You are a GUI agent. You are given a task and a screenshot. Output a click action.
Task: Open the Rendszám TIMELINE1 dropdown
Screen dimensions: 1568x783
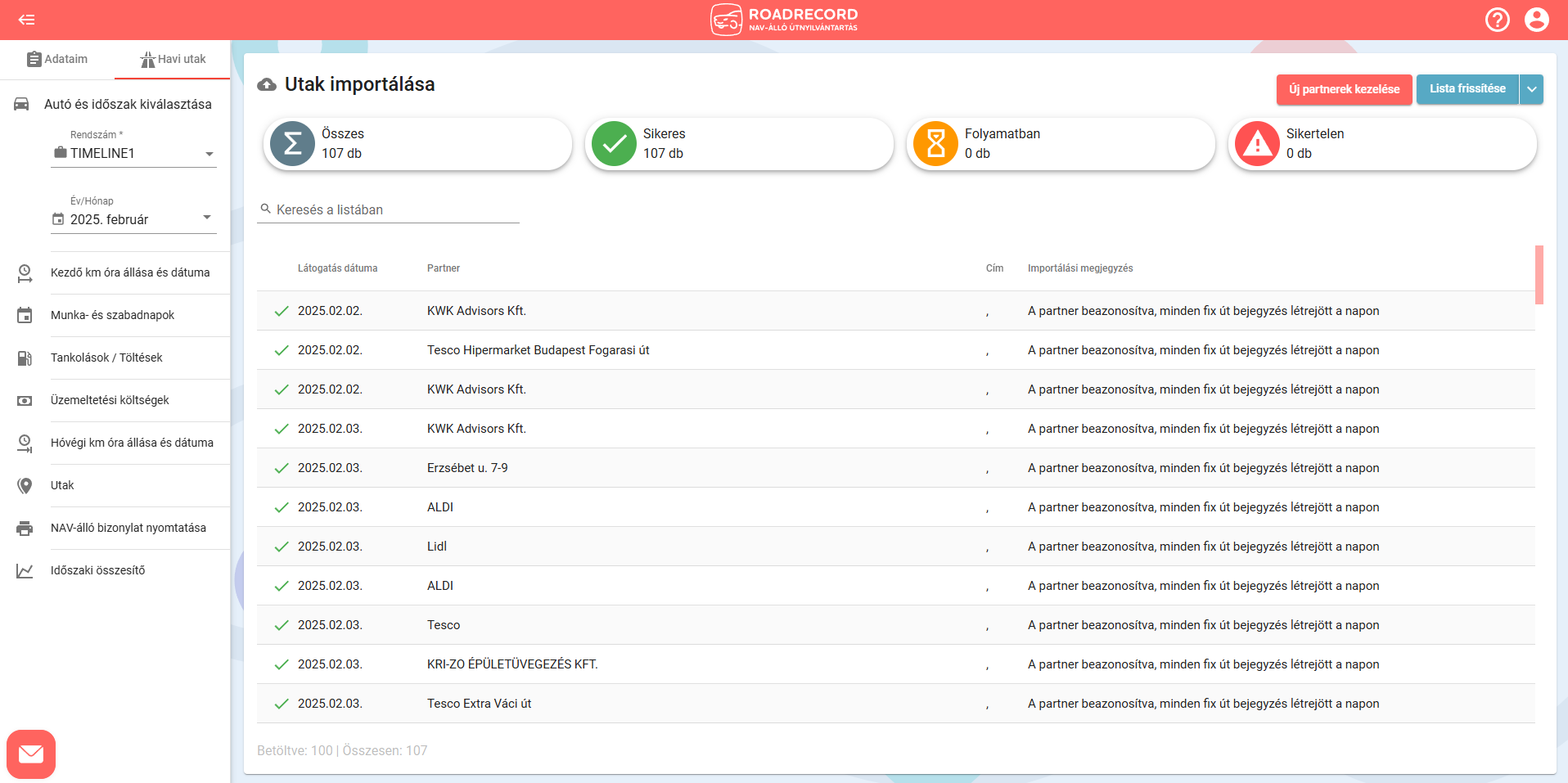[x=133, y=153]
